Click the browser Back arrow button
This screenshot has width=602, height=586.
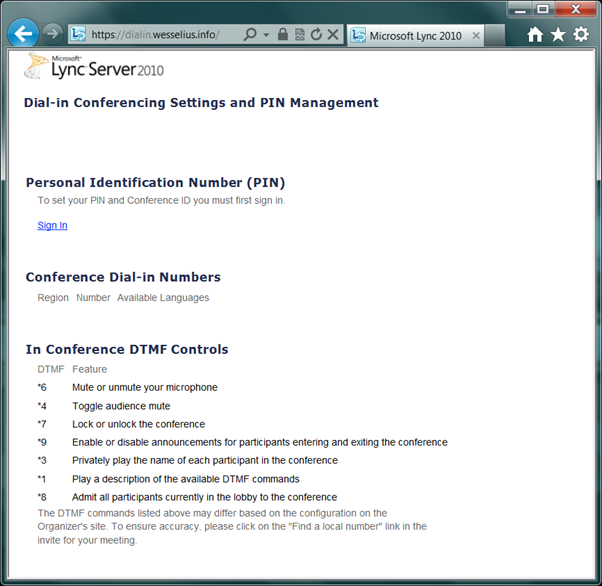pyautogui.click(x=22, y=33)
